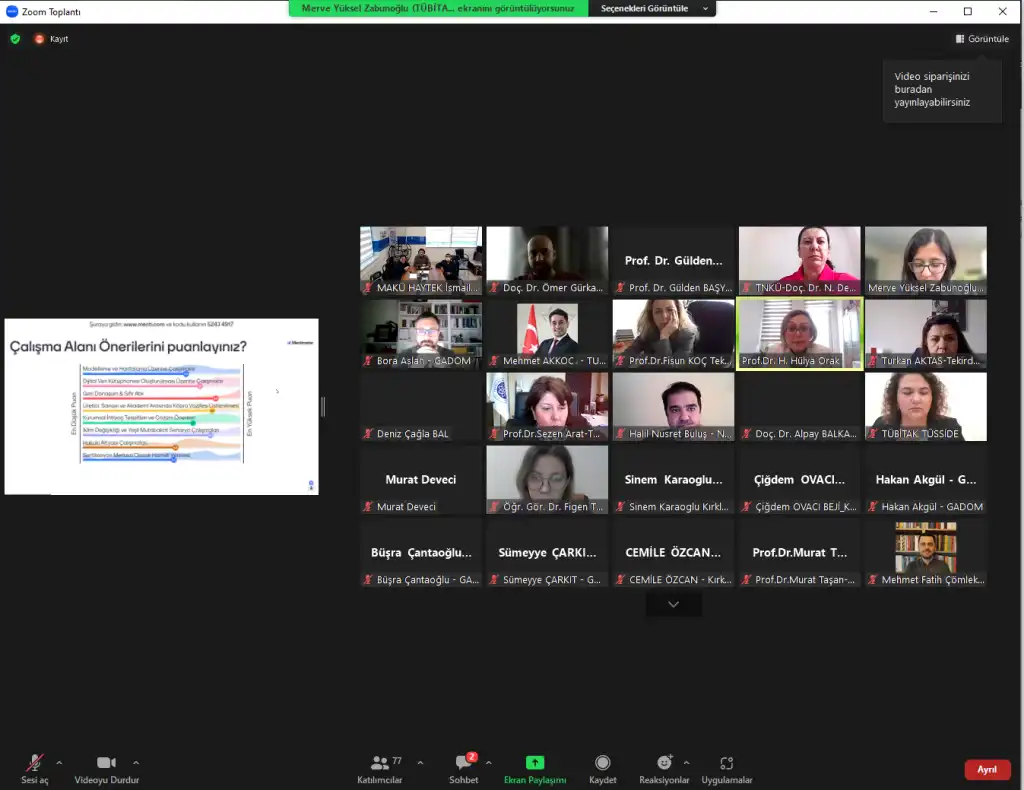
Task: Click the Kaydet record icon
Action: 602,763
